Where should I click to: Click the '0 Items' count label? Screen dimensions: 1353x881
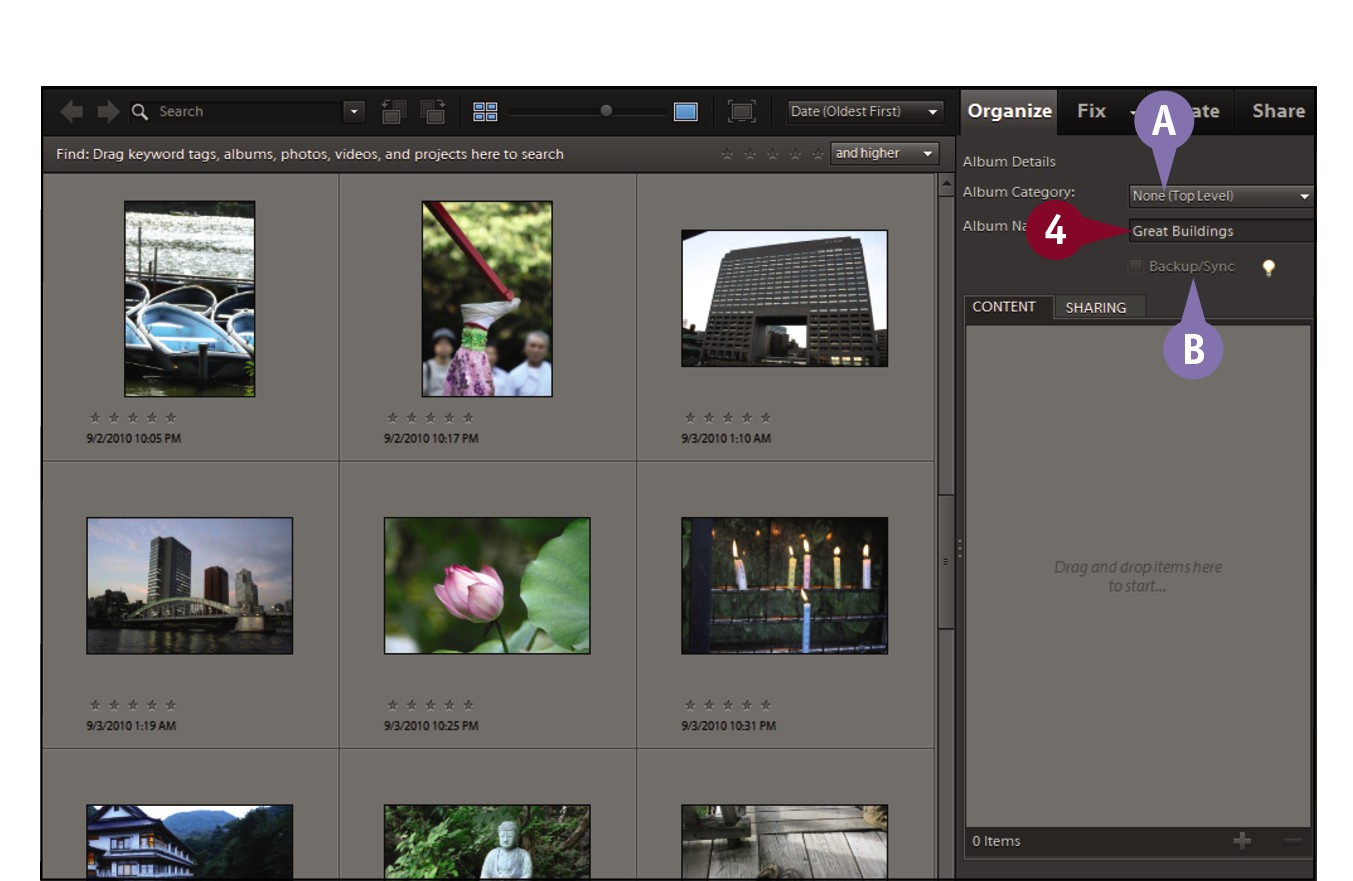click(997, 841)
